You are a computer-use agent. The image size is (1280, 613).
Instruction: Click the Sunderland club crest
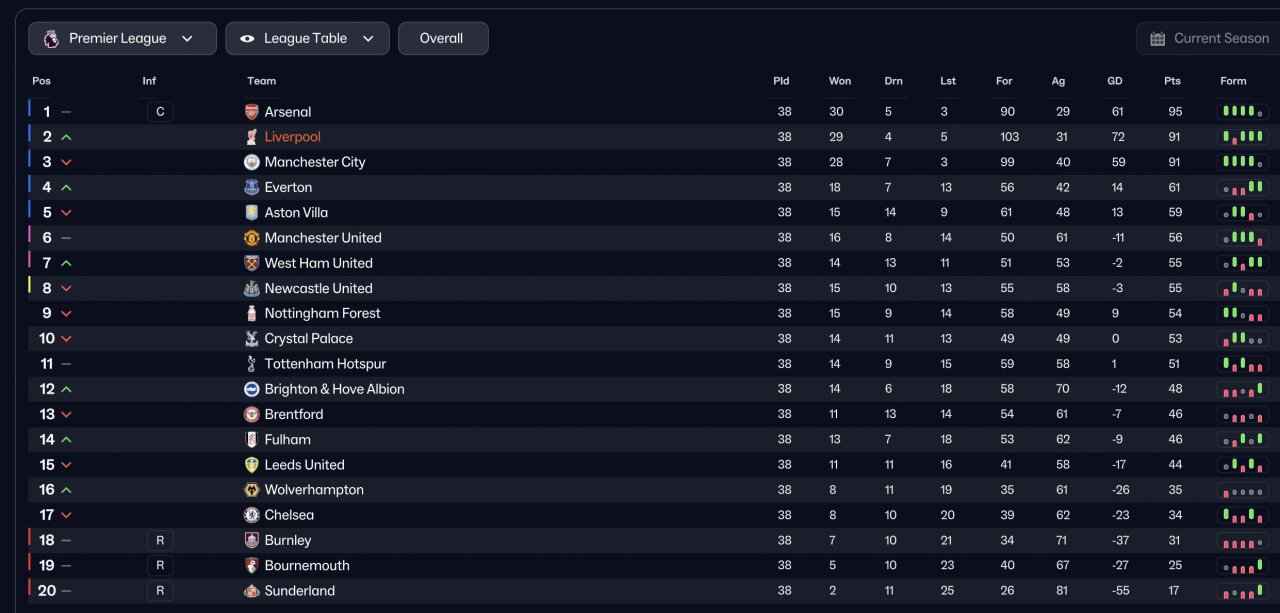(x=252, y=591)
